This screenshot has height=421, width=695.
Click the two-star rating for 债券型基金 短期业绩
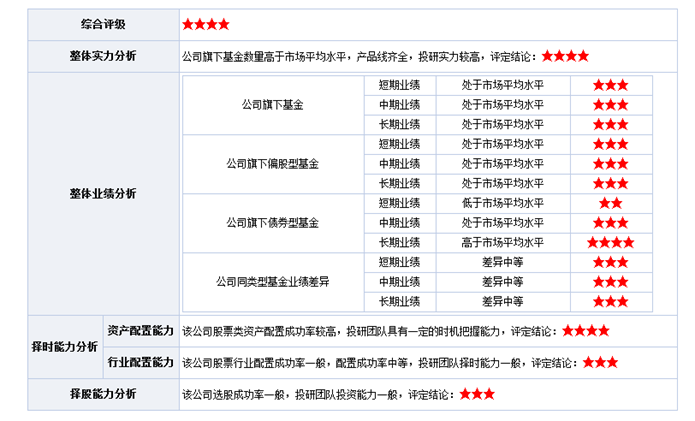[x=610, y=203]
